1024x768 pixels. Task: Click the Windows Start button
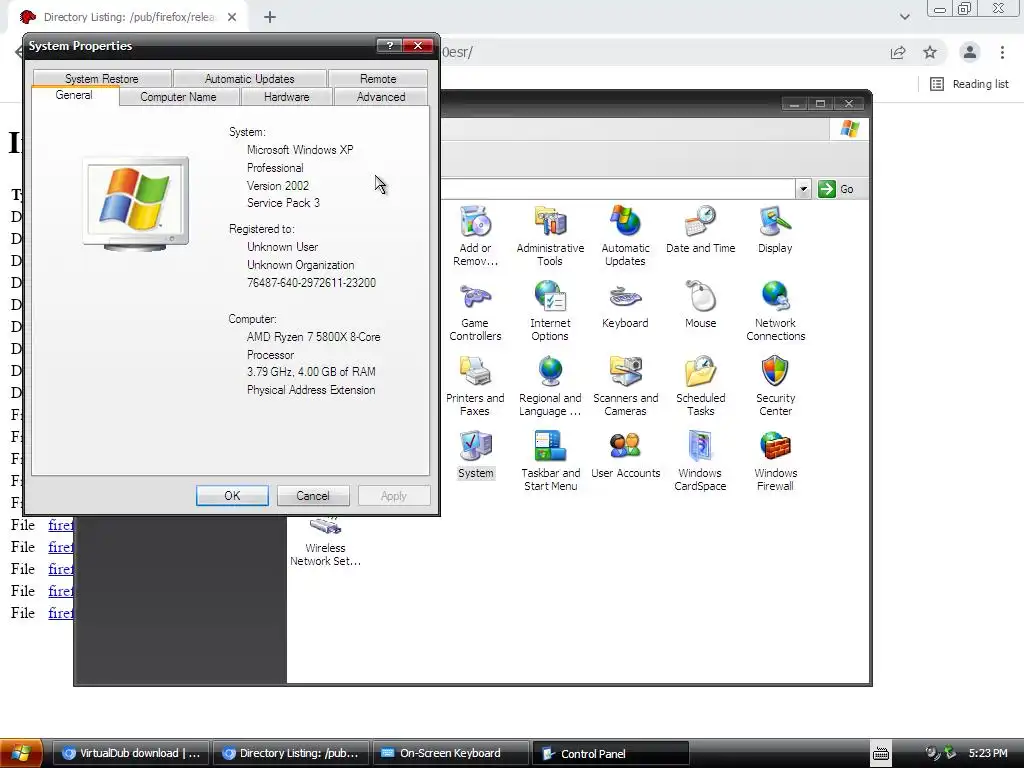click(21, 753)
